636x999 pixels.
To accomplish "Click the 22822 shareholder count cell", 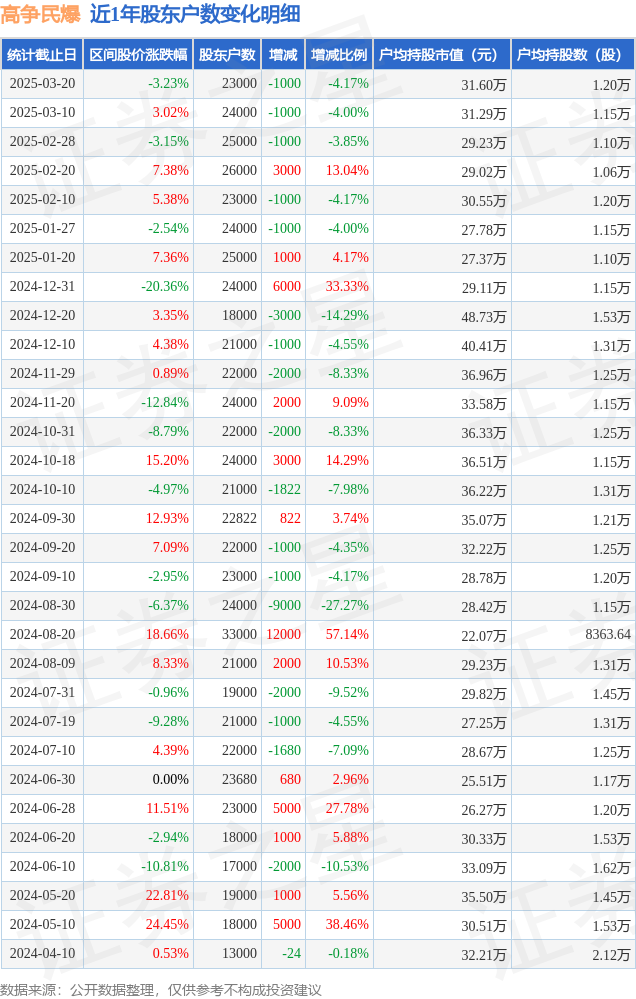I will [239, 519].
